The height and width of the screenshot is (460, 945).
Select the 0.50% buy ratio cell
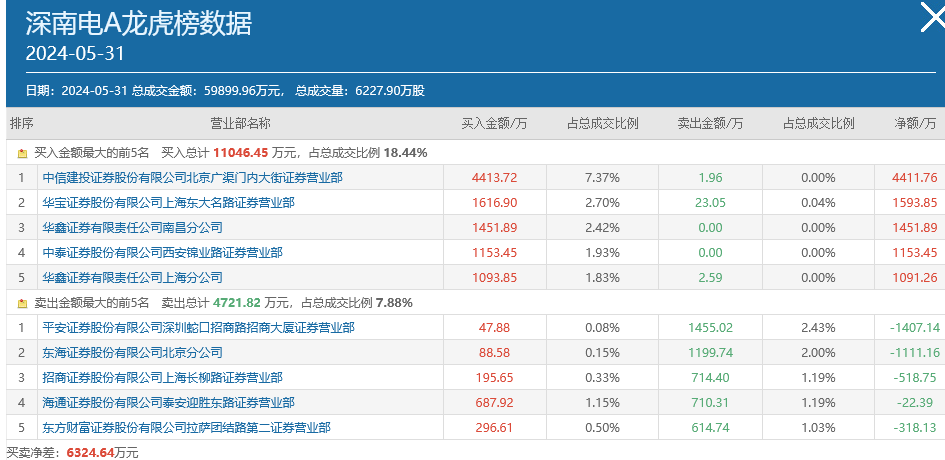click(x=602, y=427)
